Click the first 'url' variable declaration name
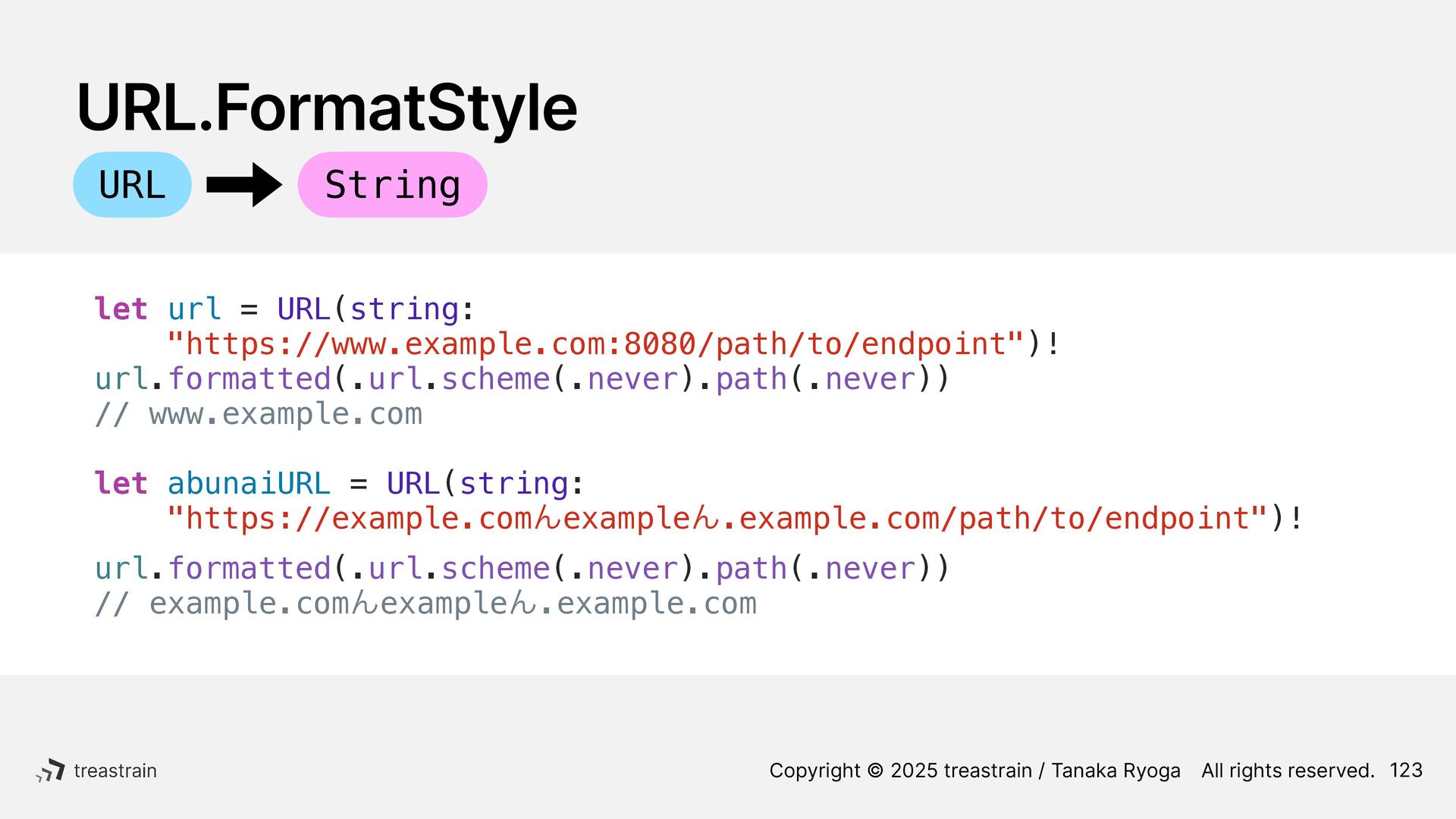 tap(194, 309)
